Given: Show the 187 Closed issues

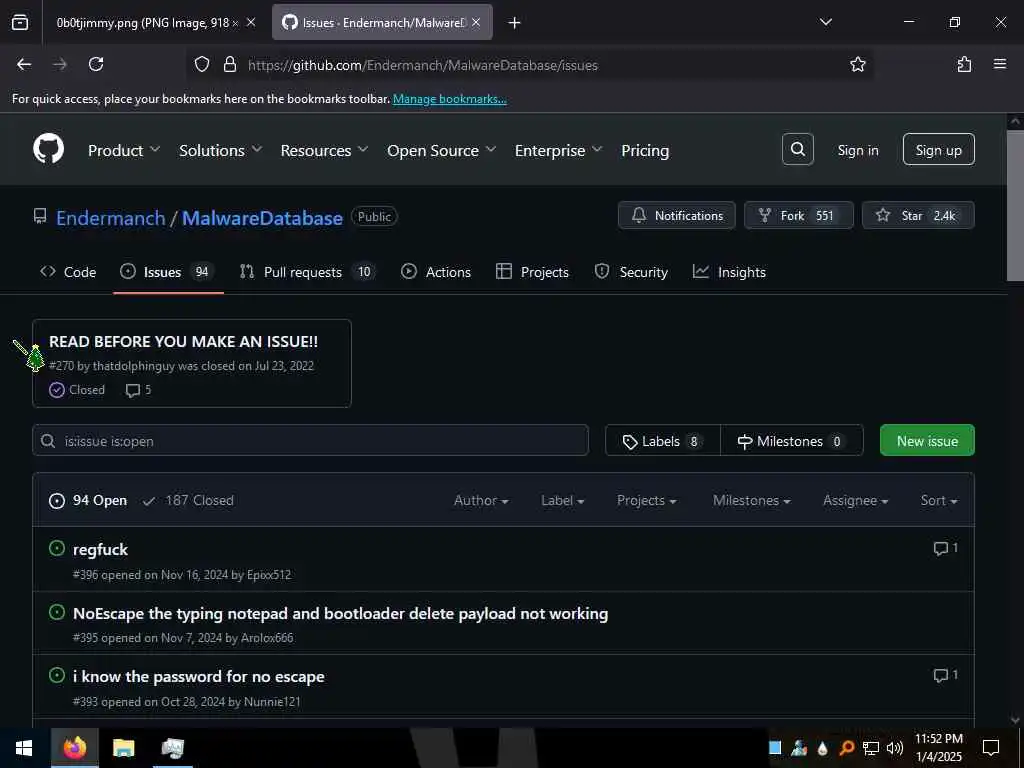Looking at the screenshot, I should tap(188, 500).
